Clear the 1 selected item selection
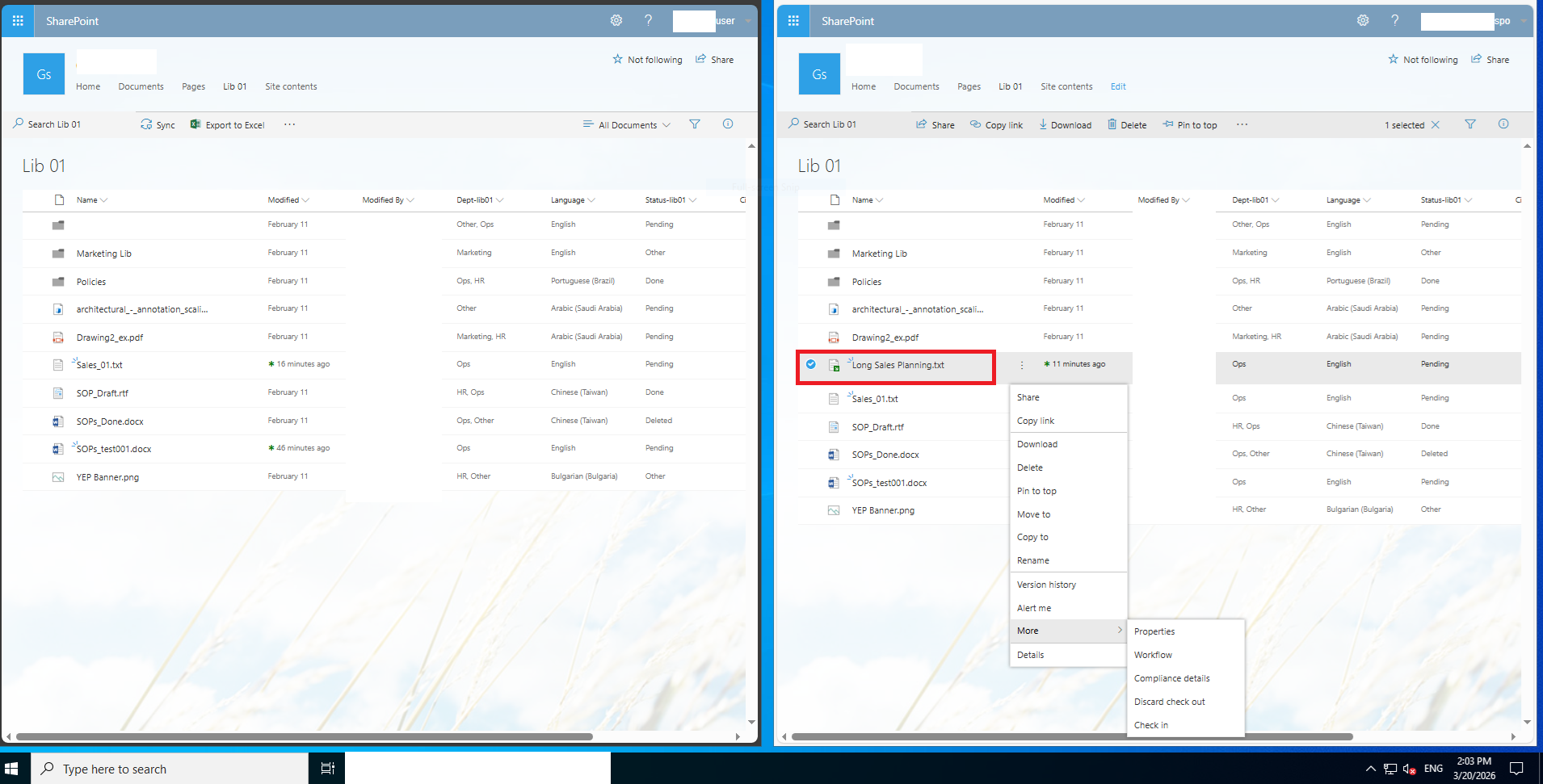Image resolution: width=1543 pixels, height=784 pixels. pos(1436,125)
